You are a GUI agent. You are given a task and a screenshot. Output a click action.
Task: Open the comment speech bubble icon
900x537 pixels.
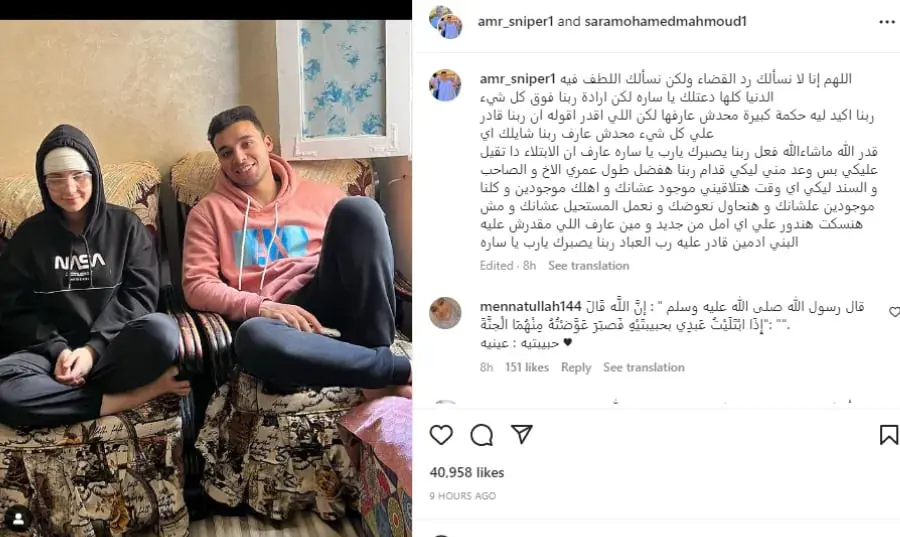pyautogui.click(x=482, y=435)
